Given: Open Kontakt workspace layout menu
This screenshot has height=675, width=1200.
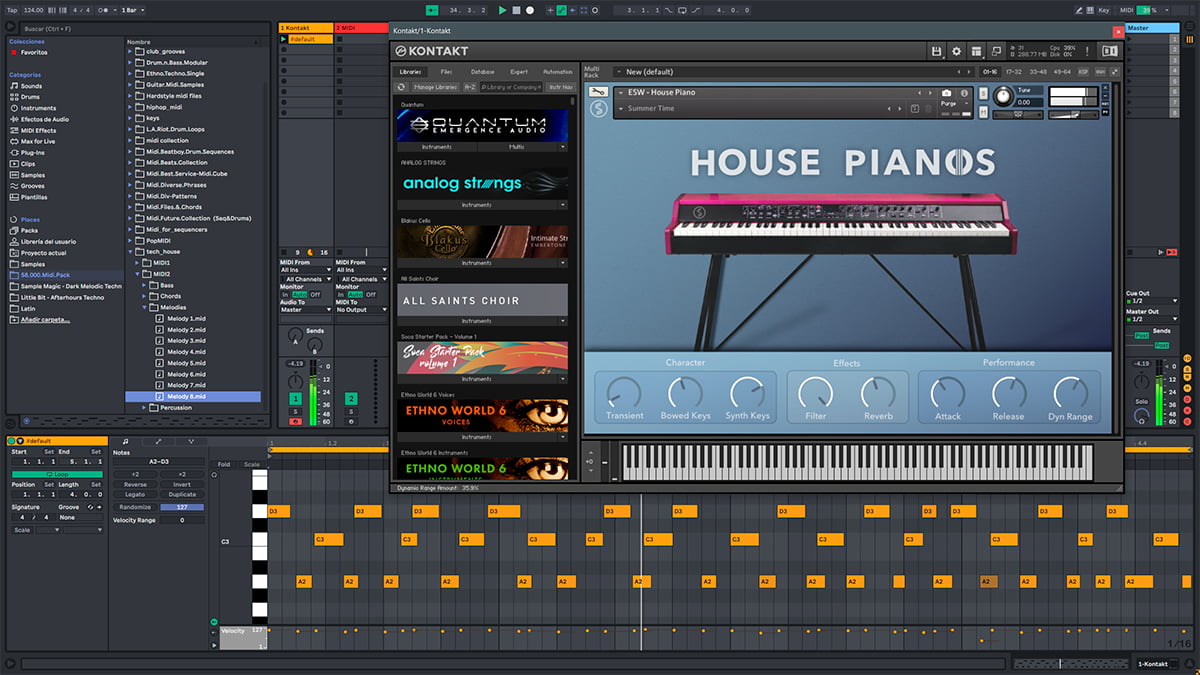Looking at the screenshot, I should click(976, 51).
